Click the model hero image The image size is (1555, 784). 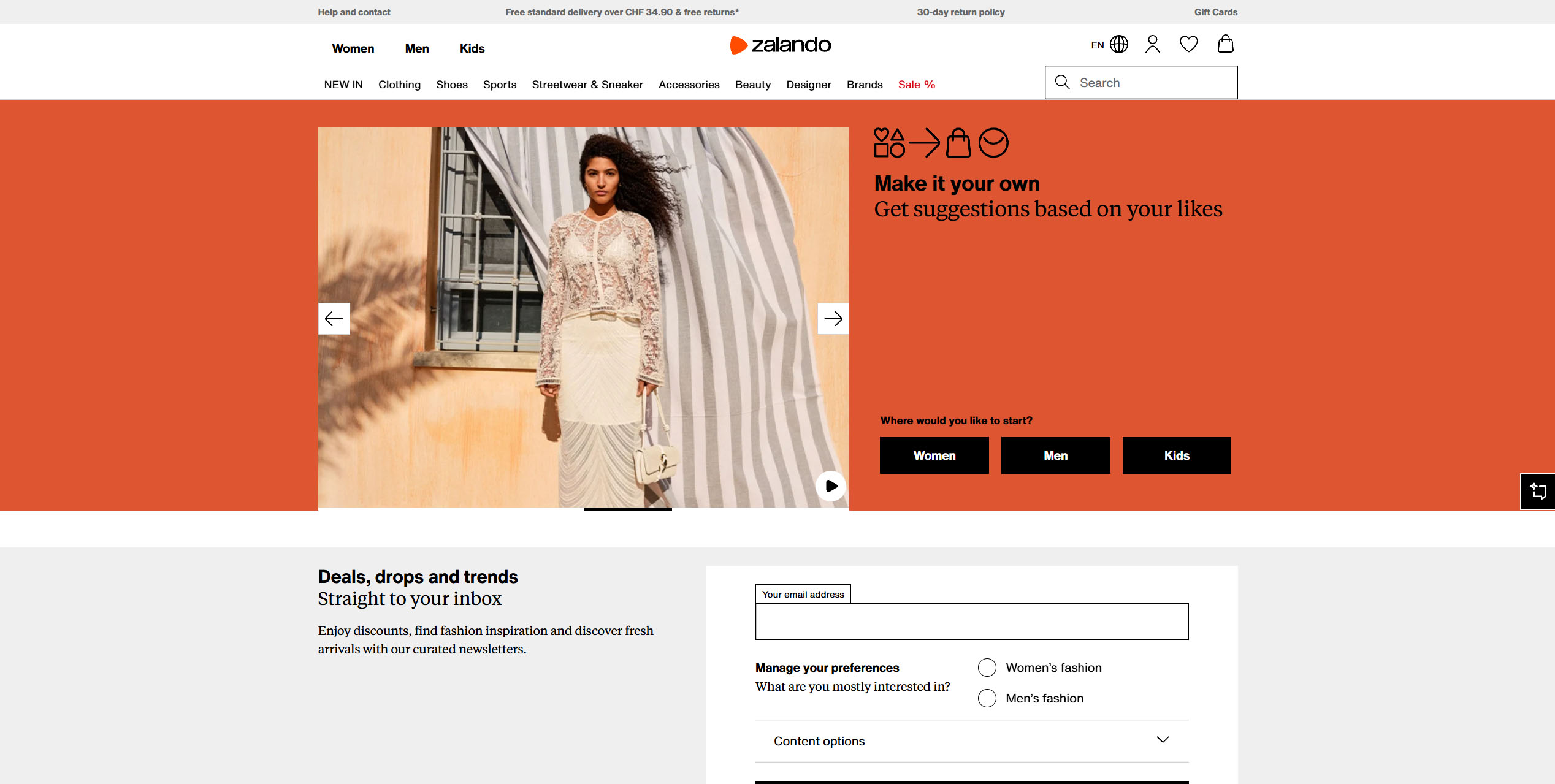coord(584,318)
